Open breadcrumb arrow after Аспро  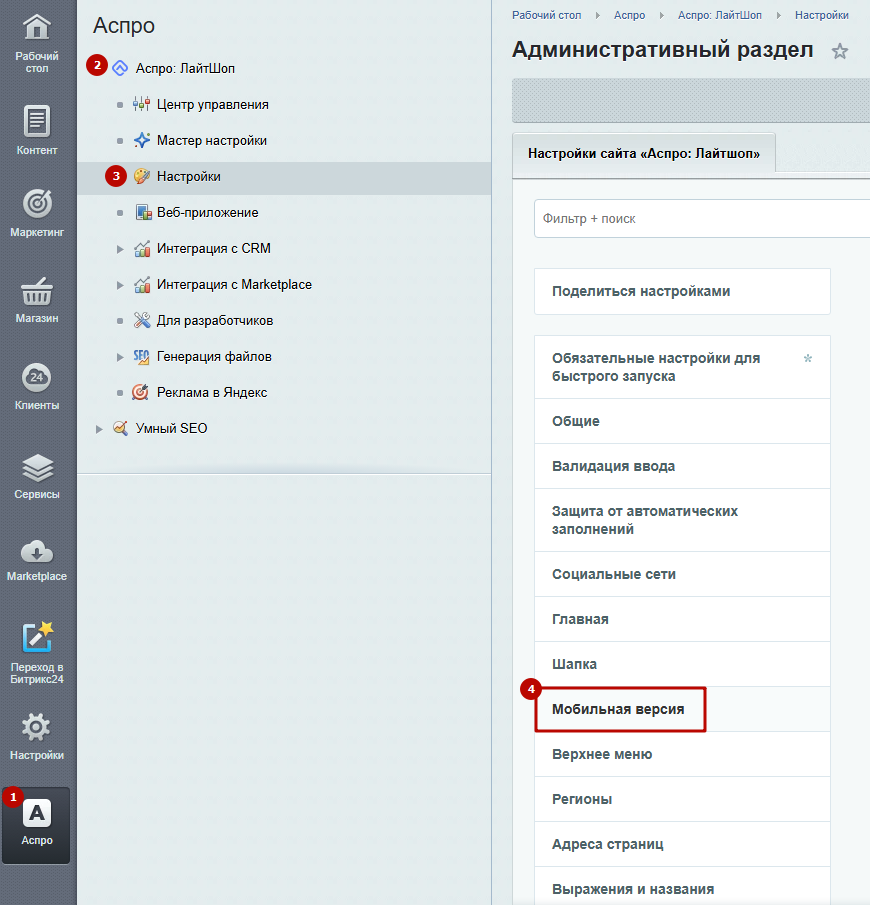pyautogui.click(x=662, y=16)
